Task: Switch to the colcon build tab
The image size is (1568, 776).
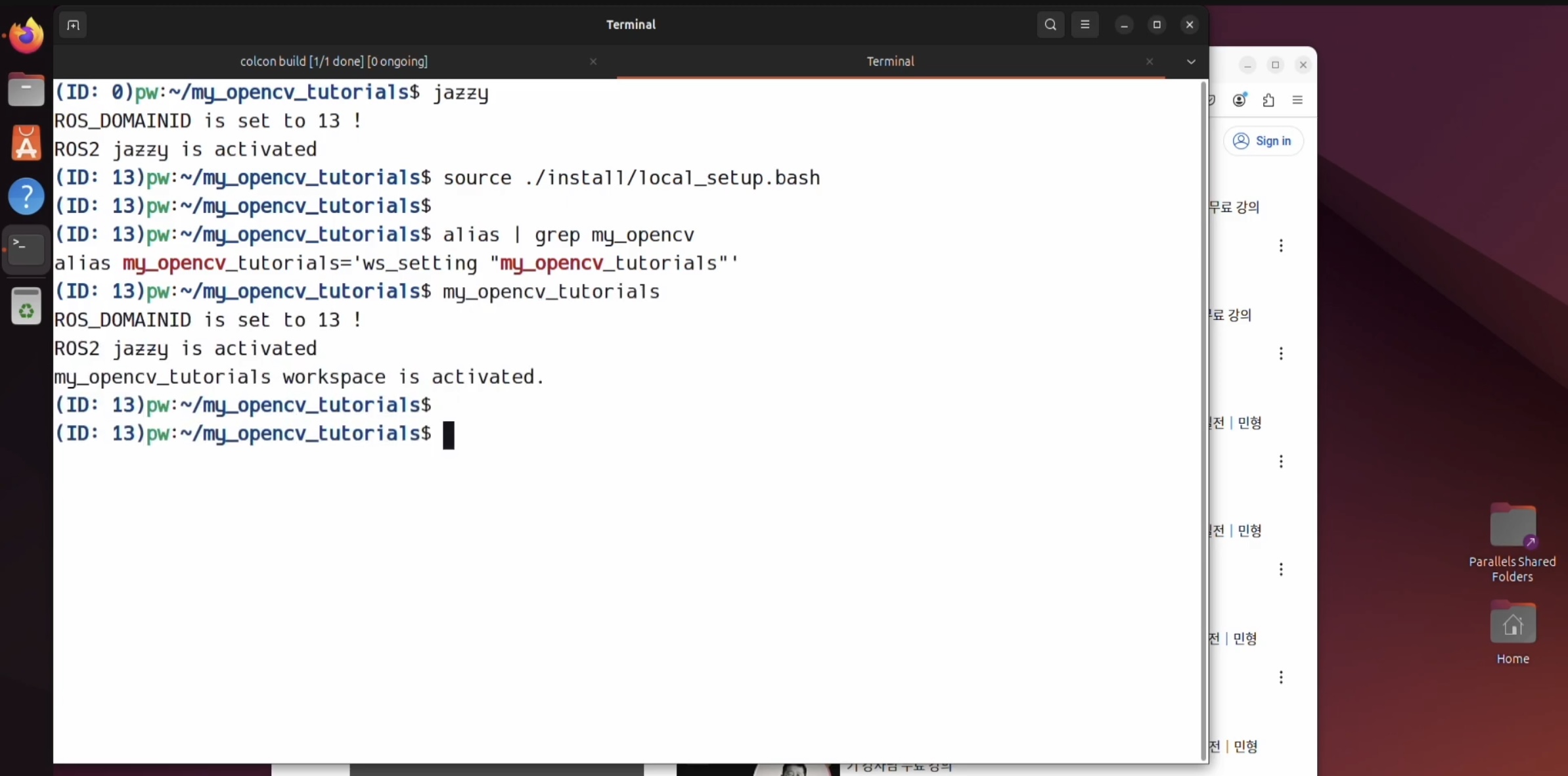Action: coord(334,62)
